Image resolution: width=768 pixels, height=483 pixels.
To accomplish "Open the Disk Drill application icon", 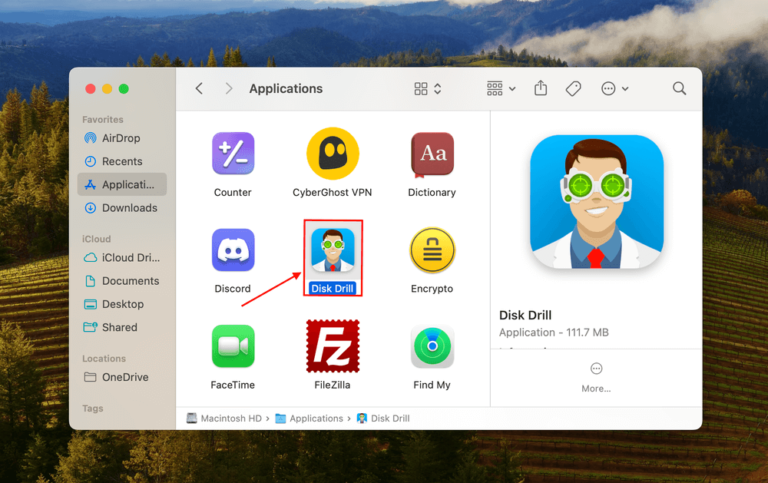I will click(x=332, y=250).
